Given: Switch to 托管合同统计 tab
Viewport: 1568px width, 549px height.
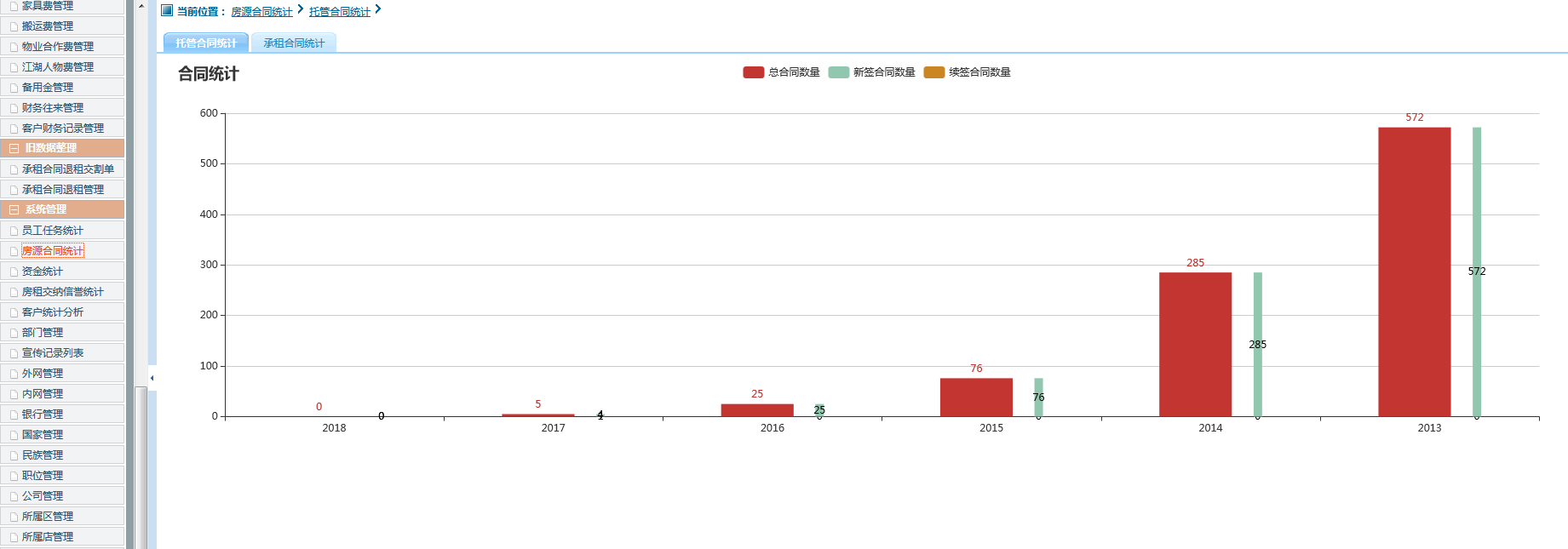Looking at the screenshot, I should [206, 43].
